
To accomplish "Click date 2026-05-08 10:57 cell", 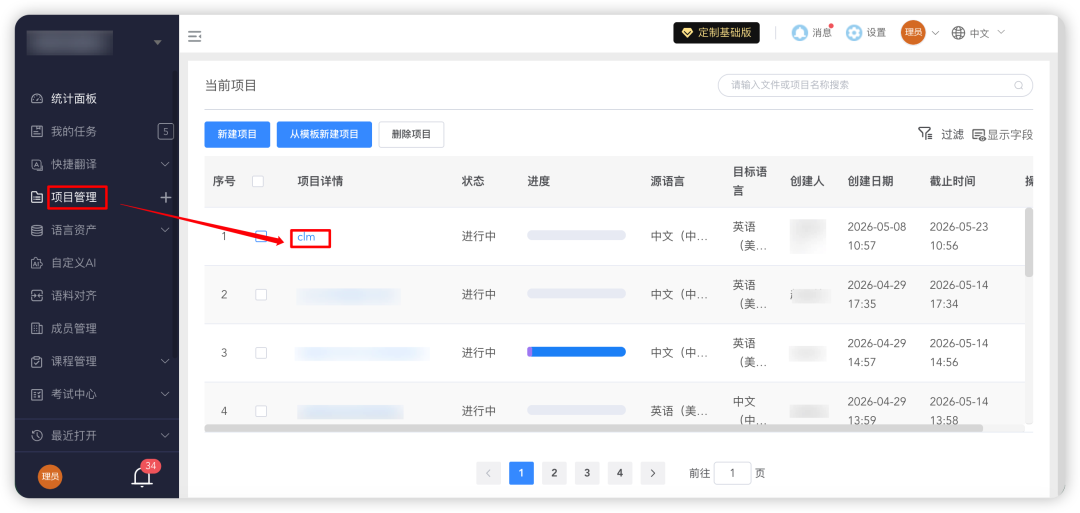I will pyautogui.click(x=877, y=236).
